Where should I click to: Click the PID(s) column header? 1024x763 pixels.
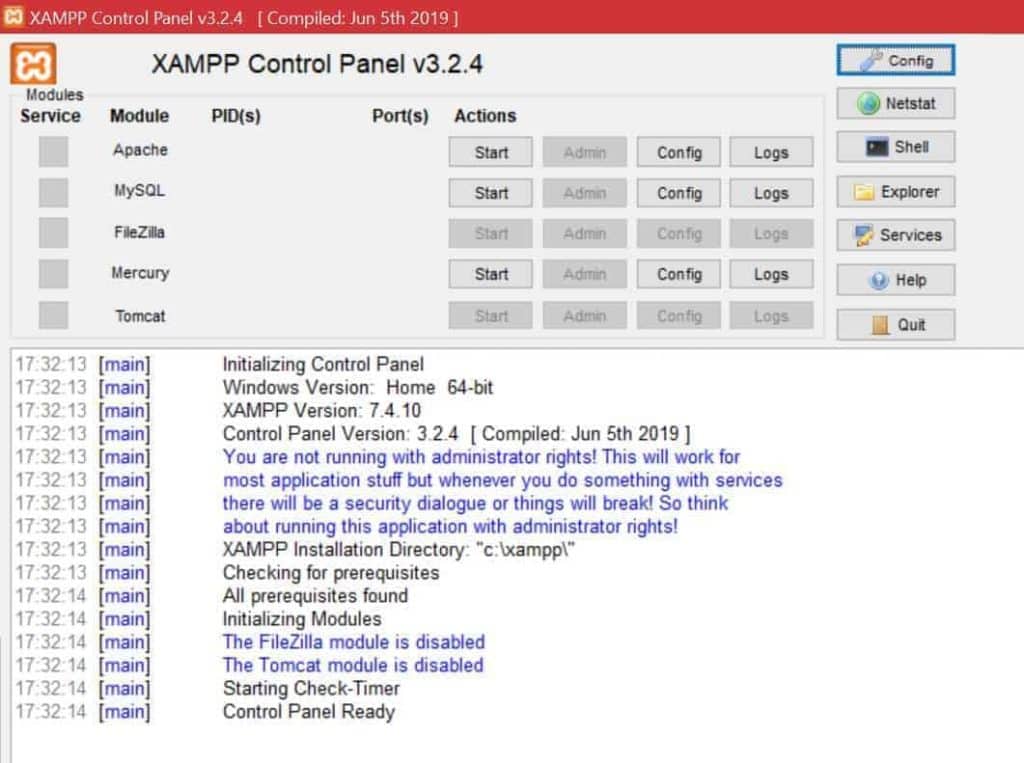coord(236,116)
